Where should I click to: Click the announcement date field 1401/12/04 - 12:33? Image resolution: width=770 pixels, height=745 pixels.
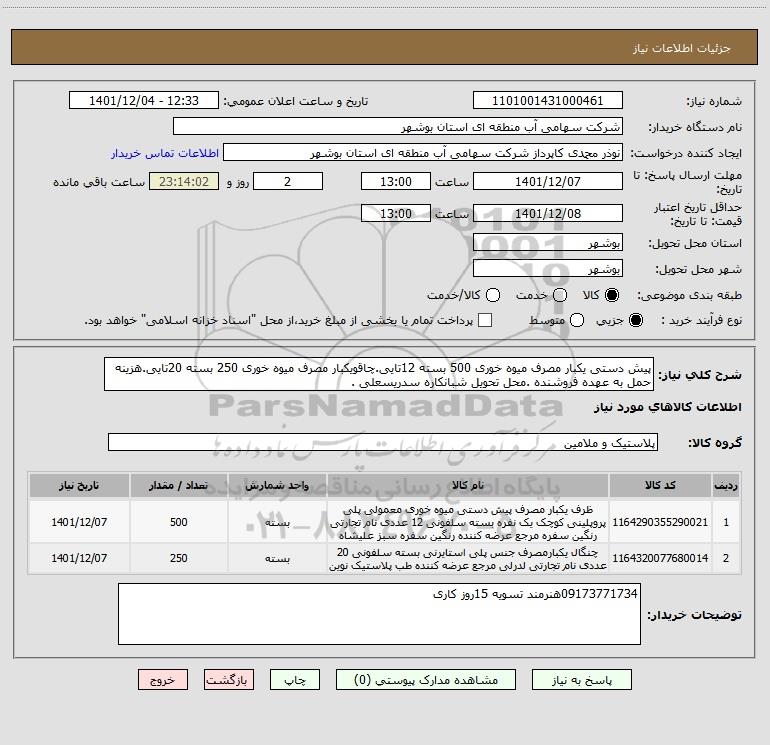(x=144, y=101)
